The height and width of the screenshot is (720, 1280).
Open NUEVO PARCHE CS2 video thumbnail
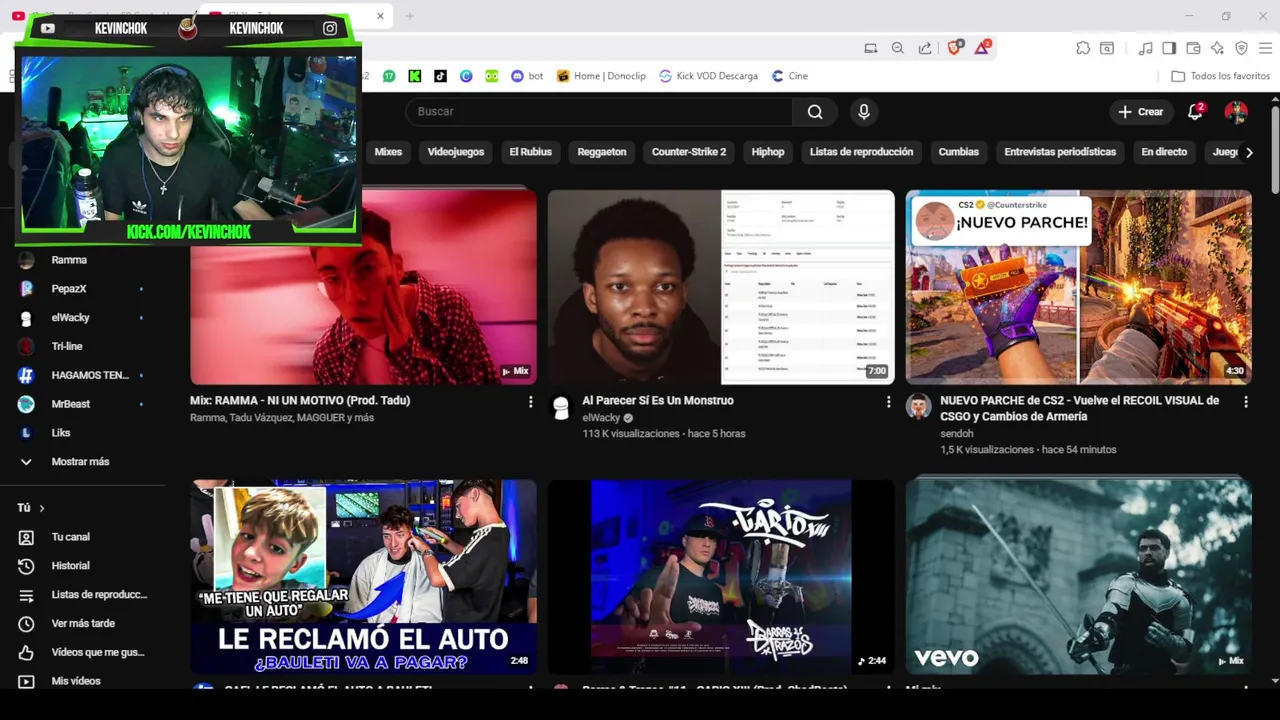1079,287
